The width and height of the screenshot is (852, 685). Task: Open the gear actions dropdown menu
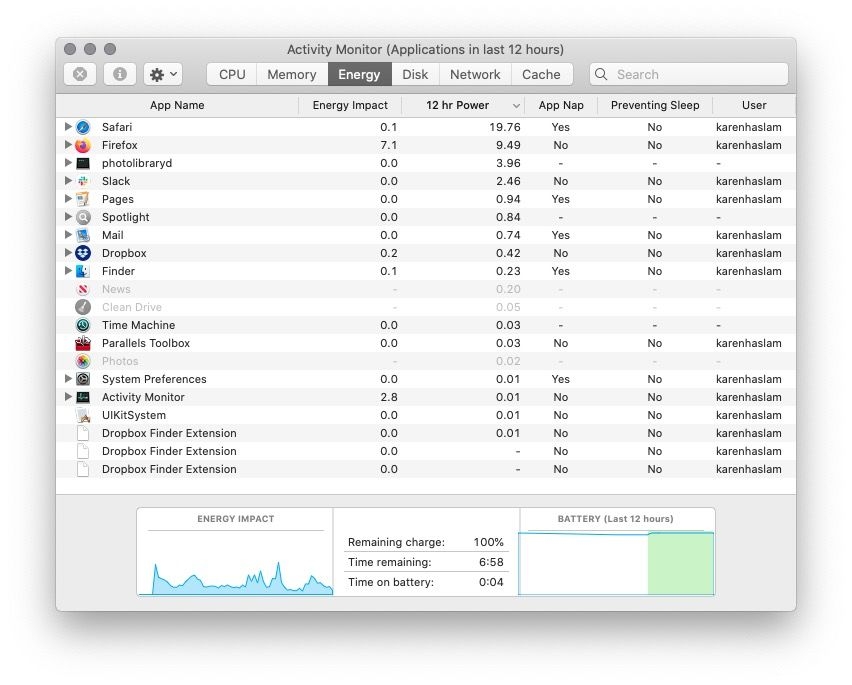point(163,74)
